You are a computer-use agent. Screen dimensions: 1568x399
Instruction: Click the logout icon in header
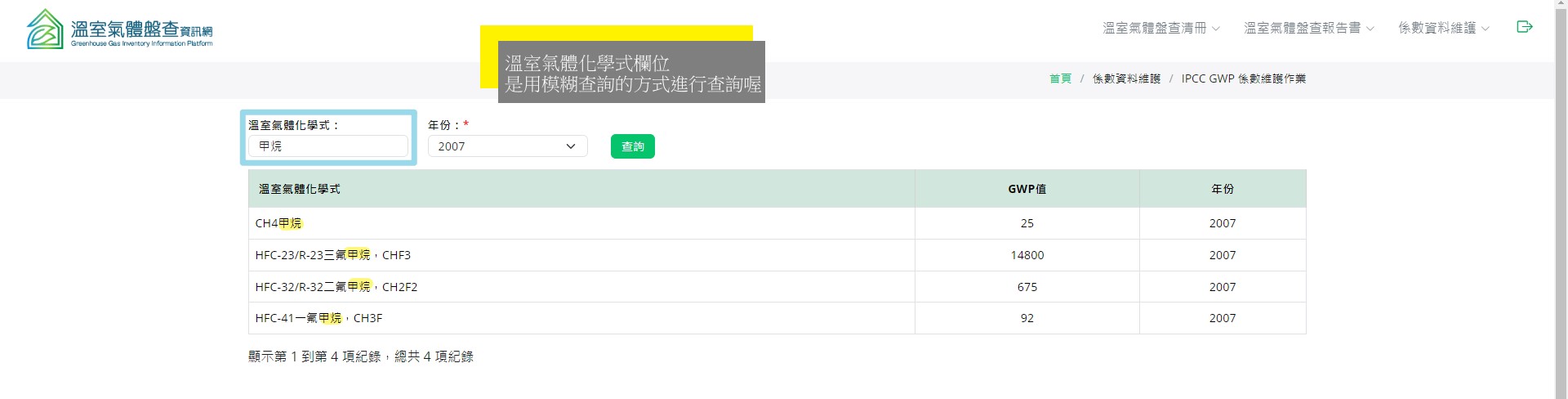coord(1524,27)
